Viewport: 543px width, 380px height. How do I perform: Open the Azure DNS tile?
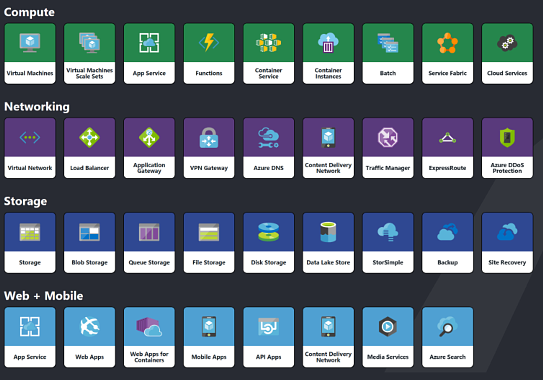coord(268,148)
